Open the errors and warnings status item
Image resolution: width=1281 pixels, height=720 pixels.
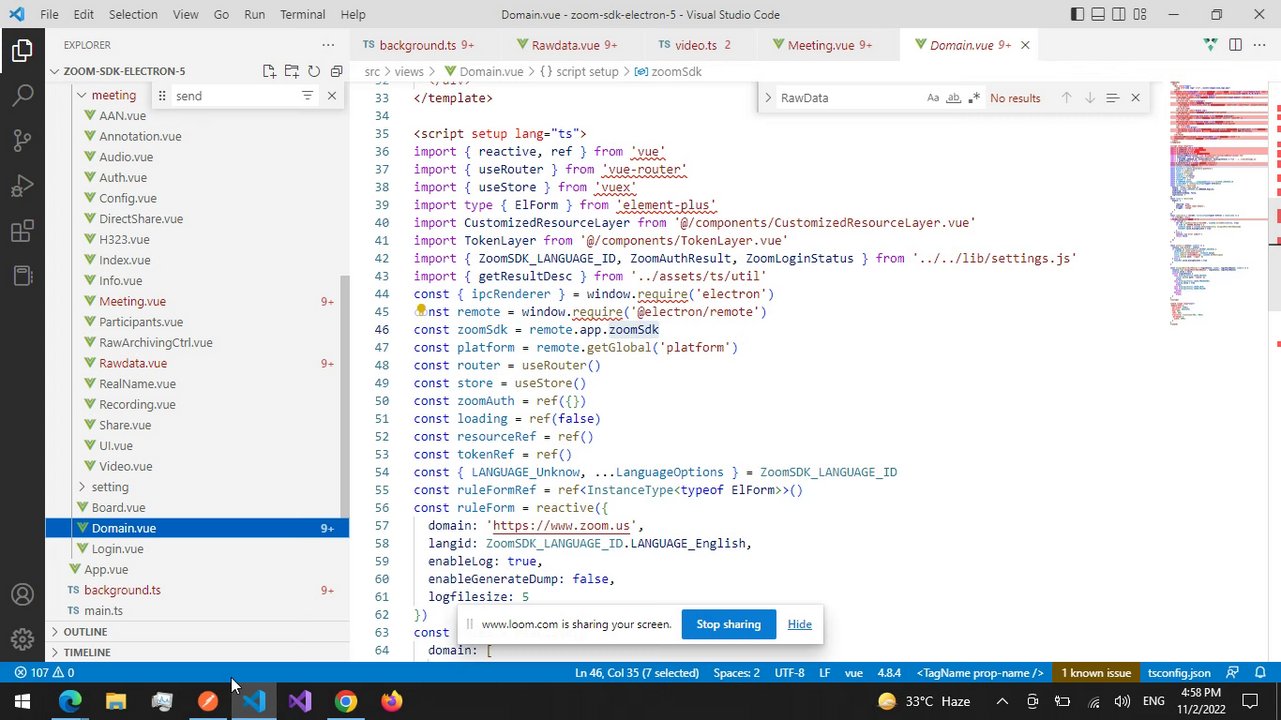pyautogui.click(x=45, y=673)
